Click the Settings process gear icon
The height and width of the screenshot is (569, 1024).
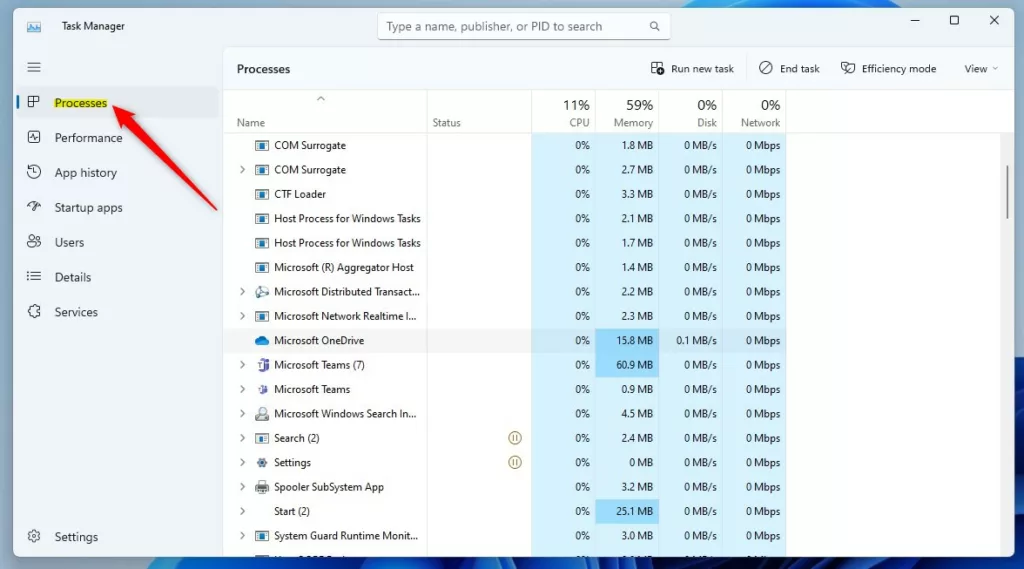(262, 463)
